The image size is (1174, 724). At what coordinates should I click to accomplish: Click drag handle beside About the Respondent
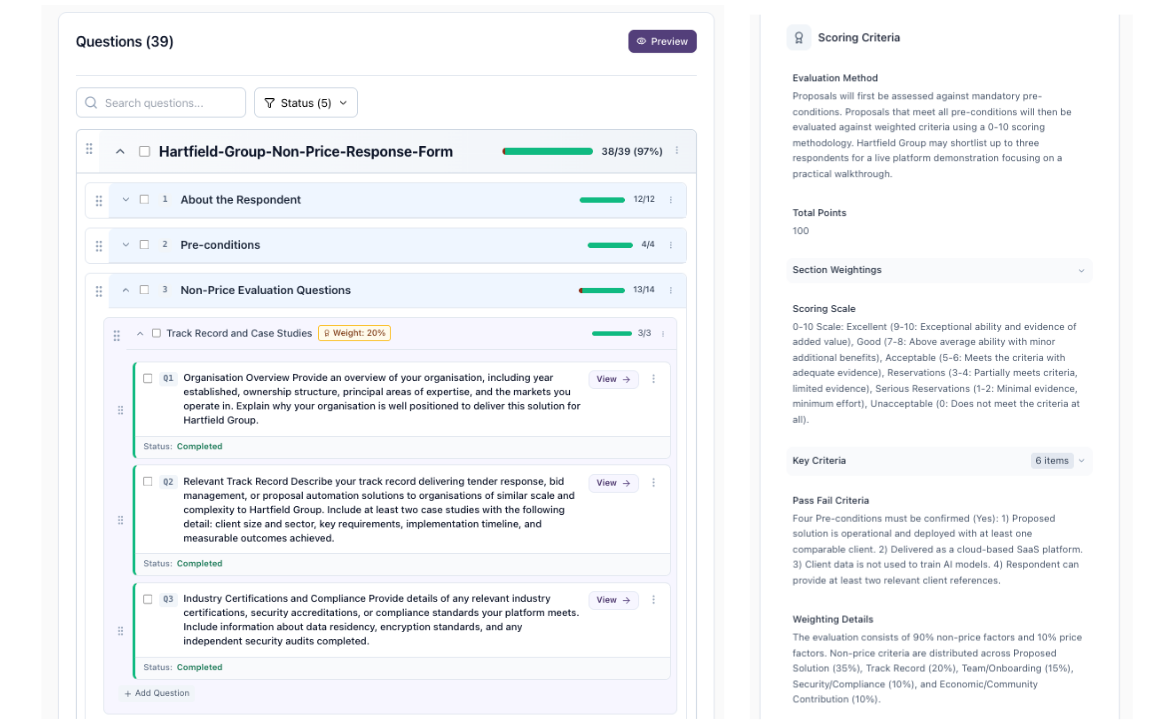[x=99, y=201]
